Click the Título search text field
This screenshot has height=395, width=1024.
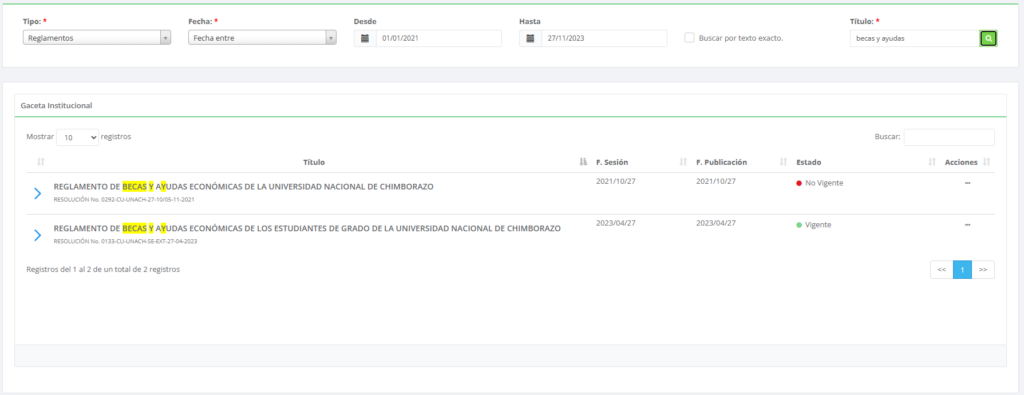click(x=914, y=39)
